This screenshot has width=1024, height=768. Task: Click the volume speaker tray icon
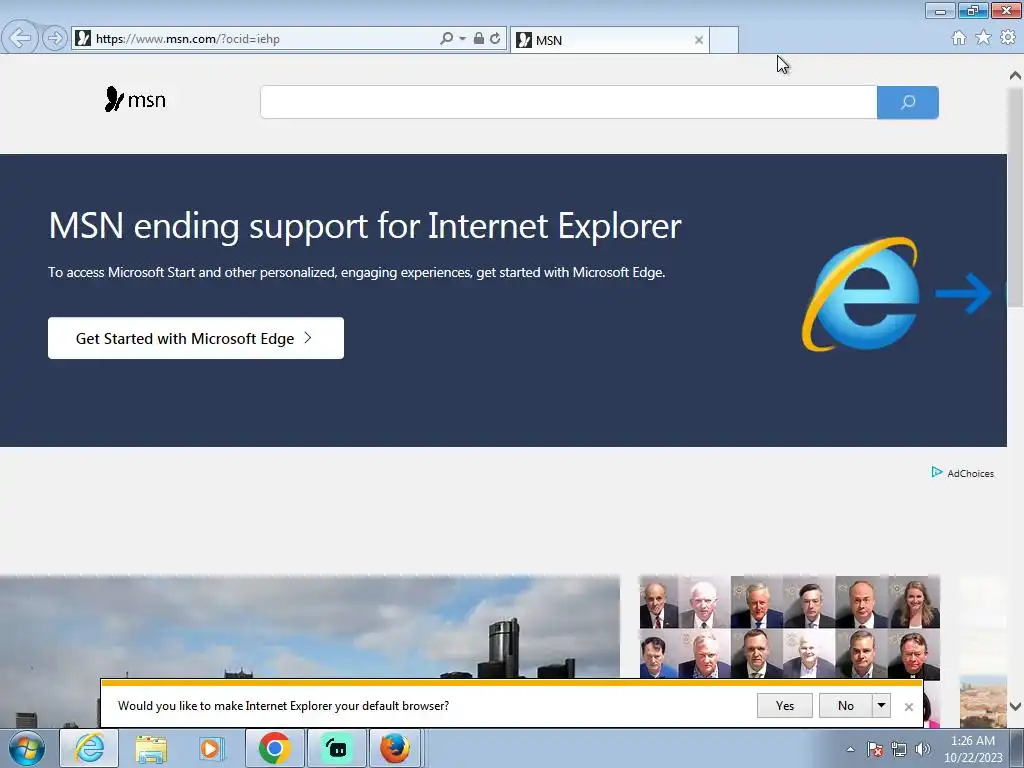pos(922,749)
